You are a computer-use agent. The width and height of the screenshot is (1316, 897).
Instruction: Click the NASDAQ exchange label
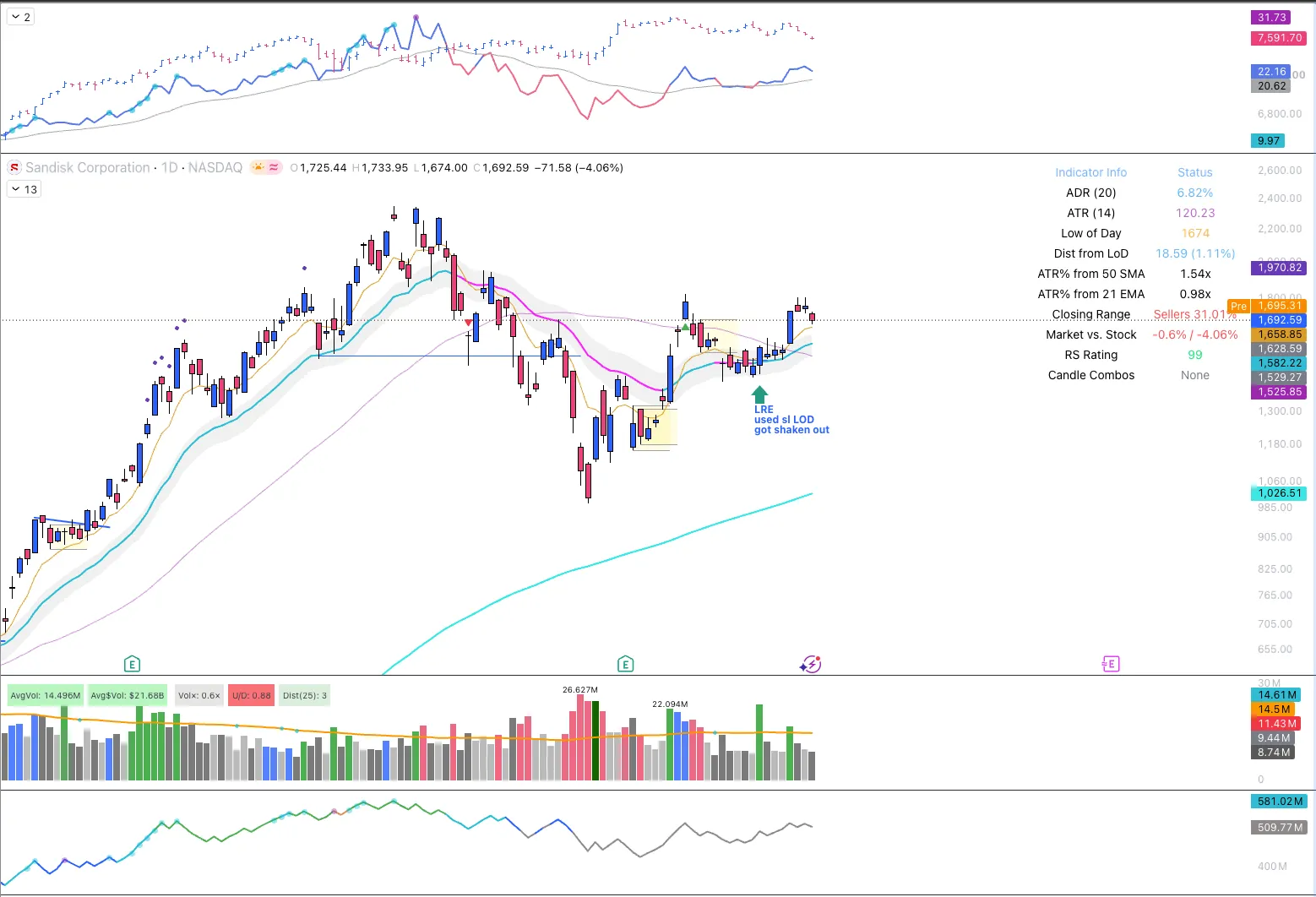click(x=215, y=167)
